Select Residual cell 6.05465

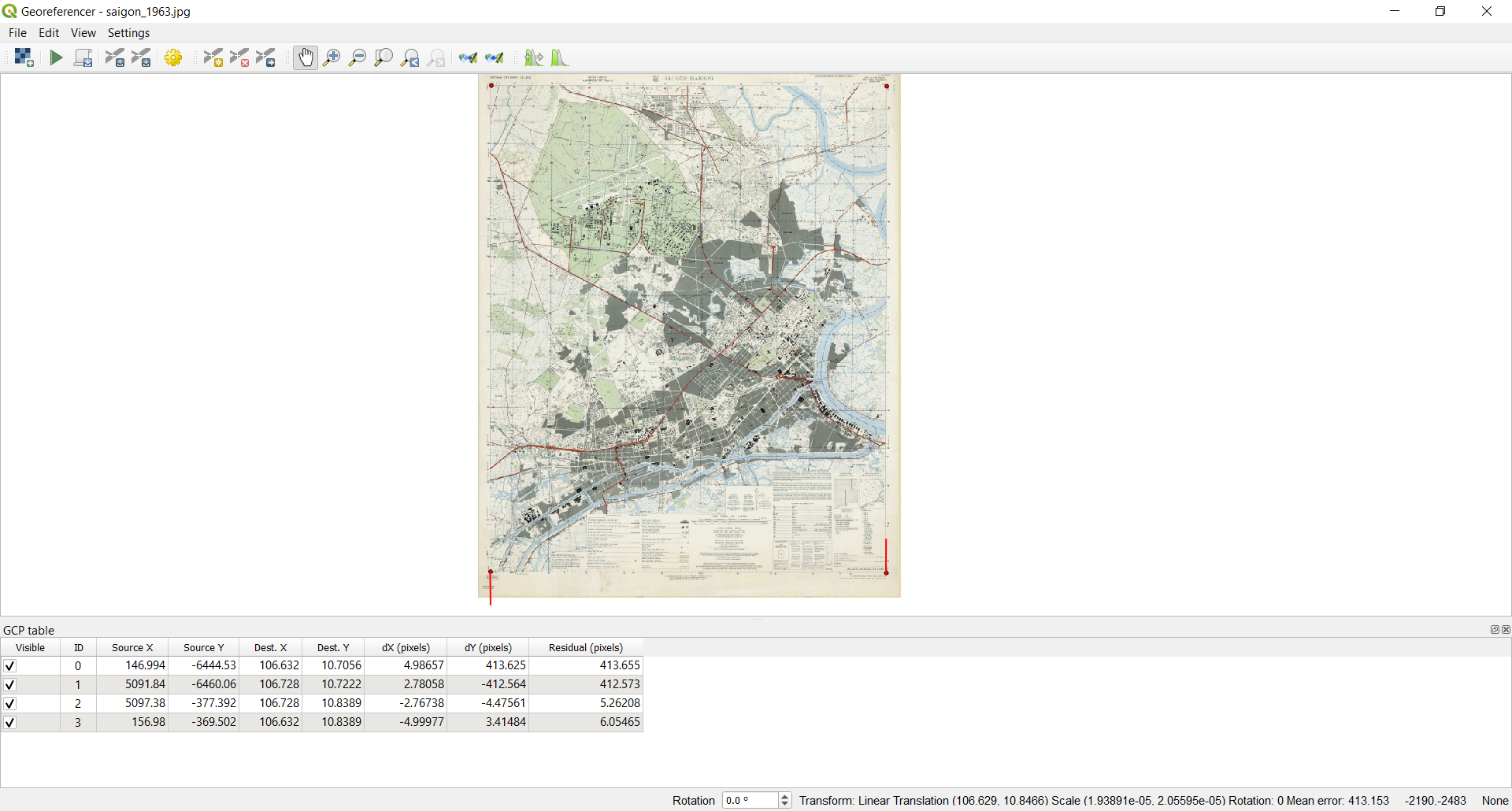(x=586, y=722)
